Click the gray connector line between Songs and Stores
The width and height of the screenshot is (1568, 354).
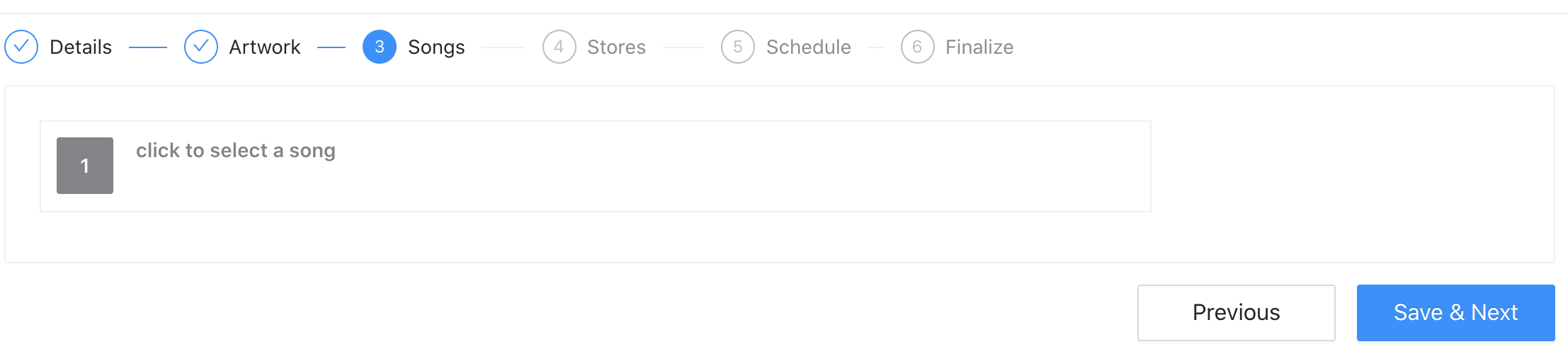tap(504, 47)
